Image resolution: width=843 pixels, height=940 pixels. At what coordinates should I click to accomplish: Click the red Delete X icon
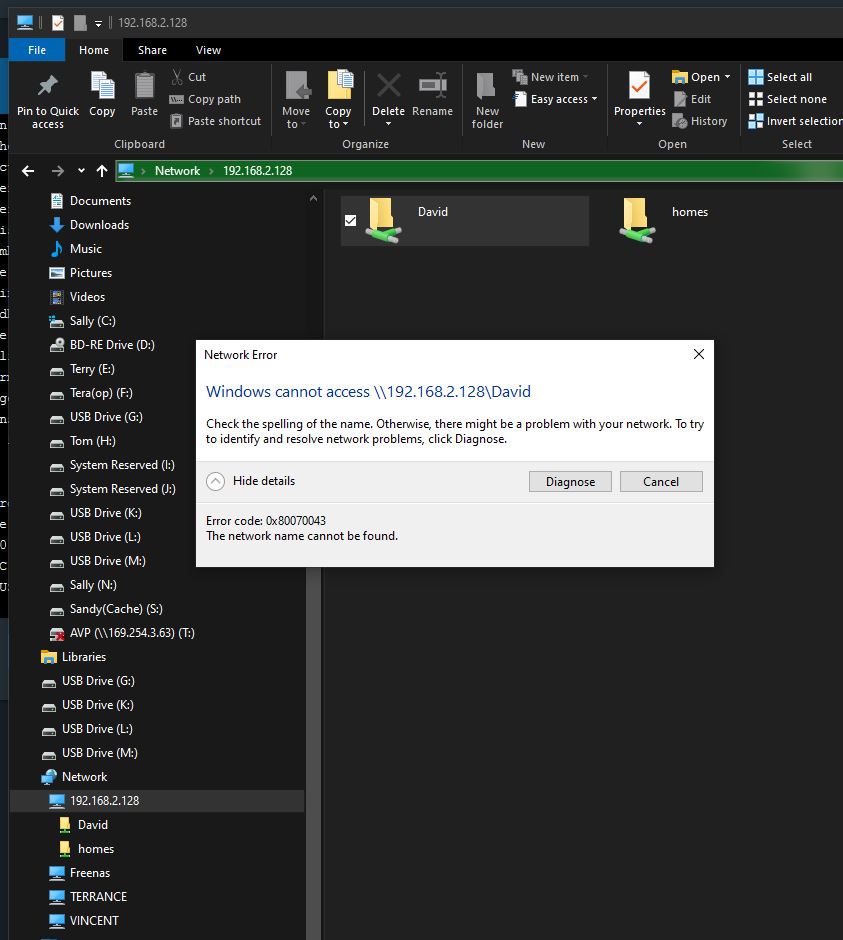coord(389,85)
